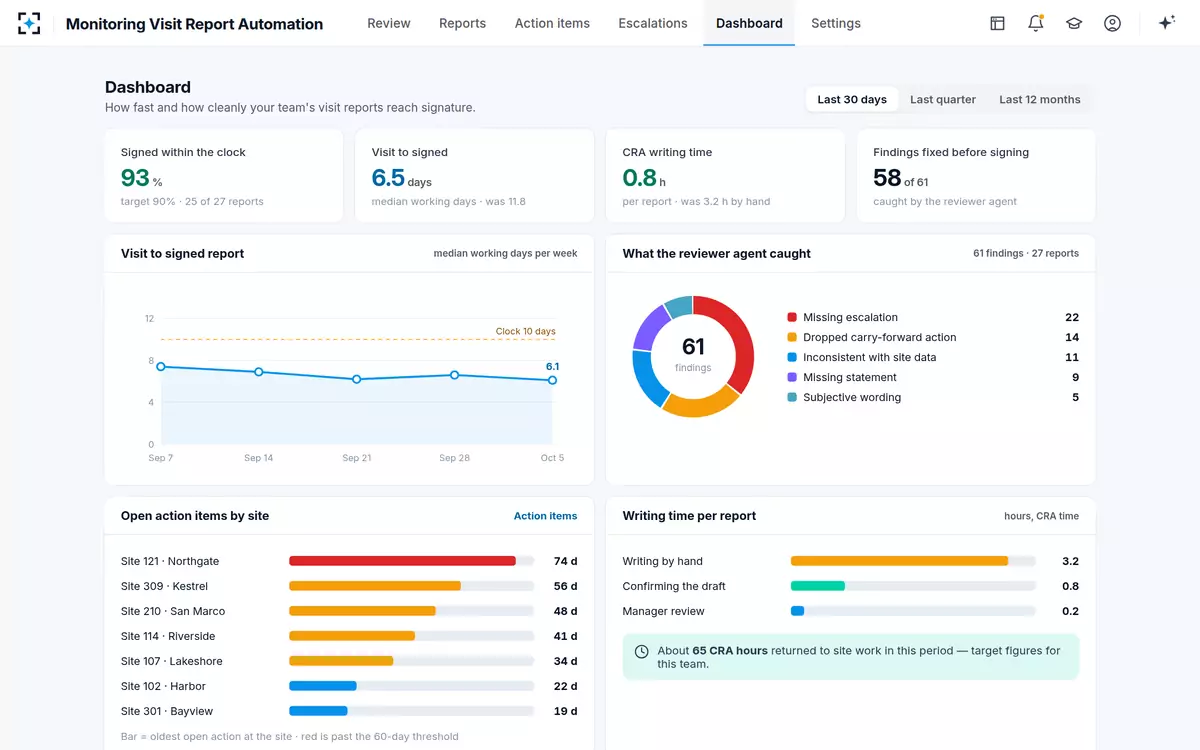The height and width of the screenshot is (750, 1200).
Task: Click the red Missing escalation legend swatch
Action: [792, 317]
